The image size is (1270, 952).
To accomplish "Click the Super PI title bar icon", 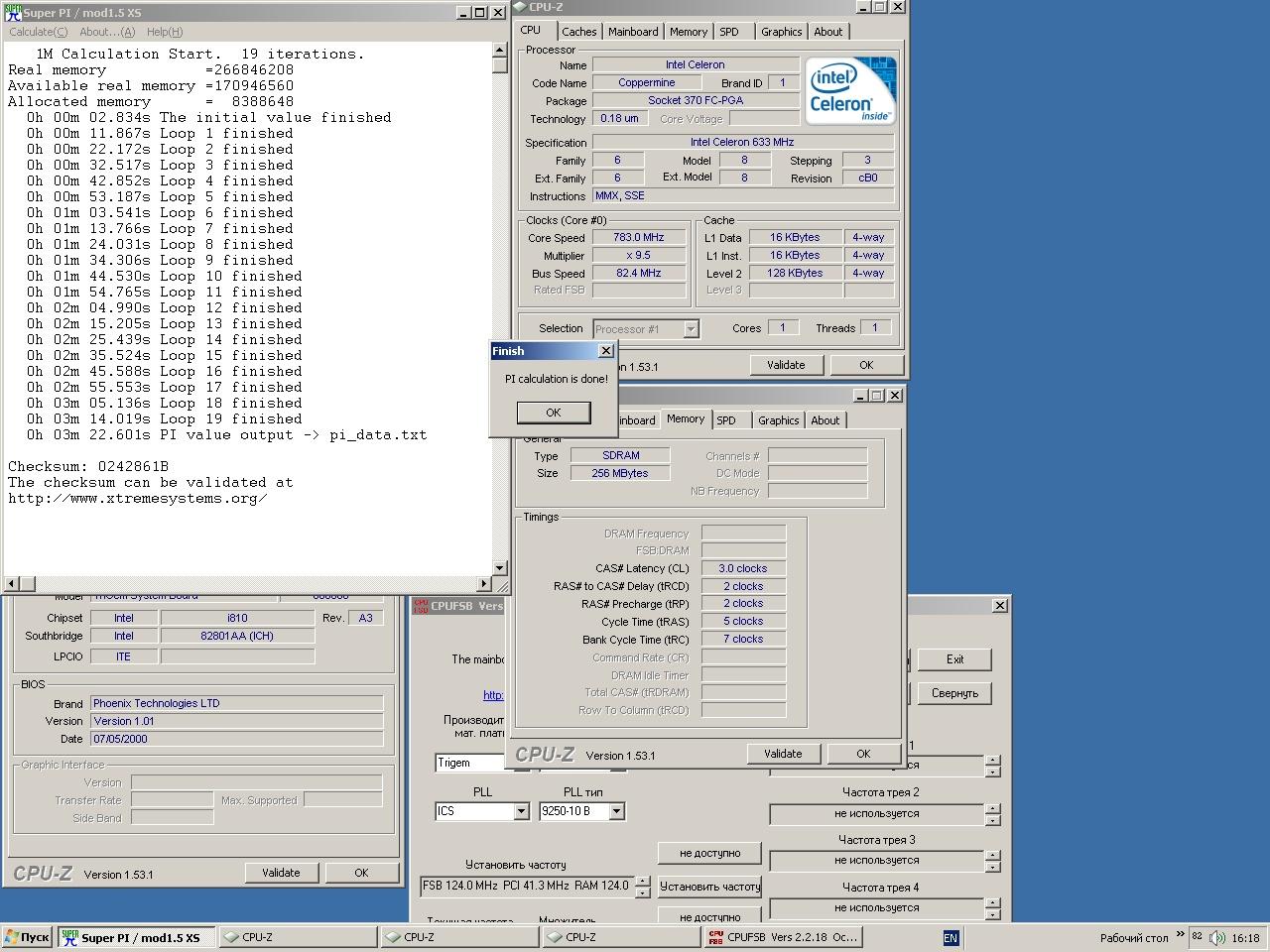I will click(x=12, y=13).
